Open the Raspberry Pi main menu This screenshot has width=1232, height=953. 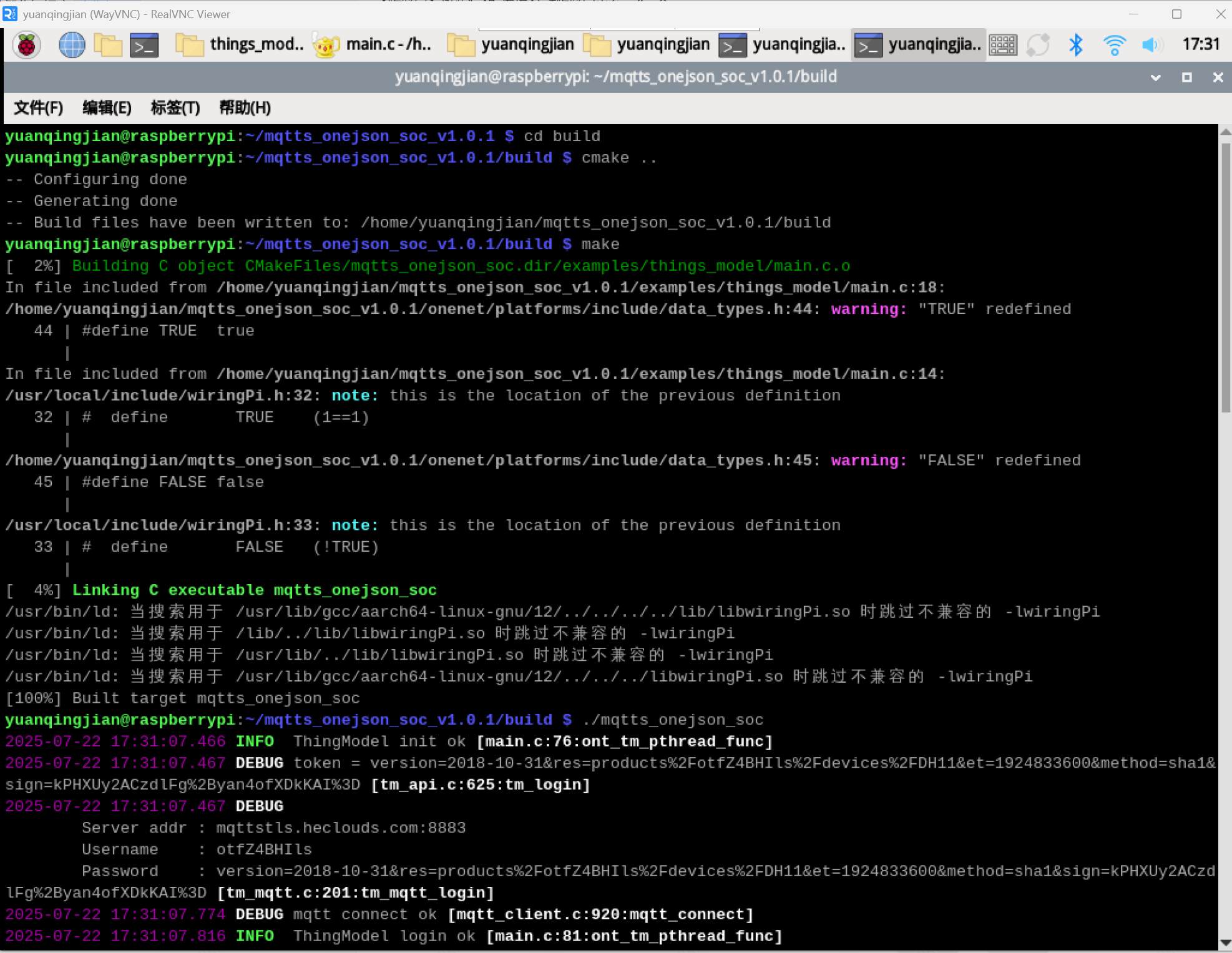[26, 45]
